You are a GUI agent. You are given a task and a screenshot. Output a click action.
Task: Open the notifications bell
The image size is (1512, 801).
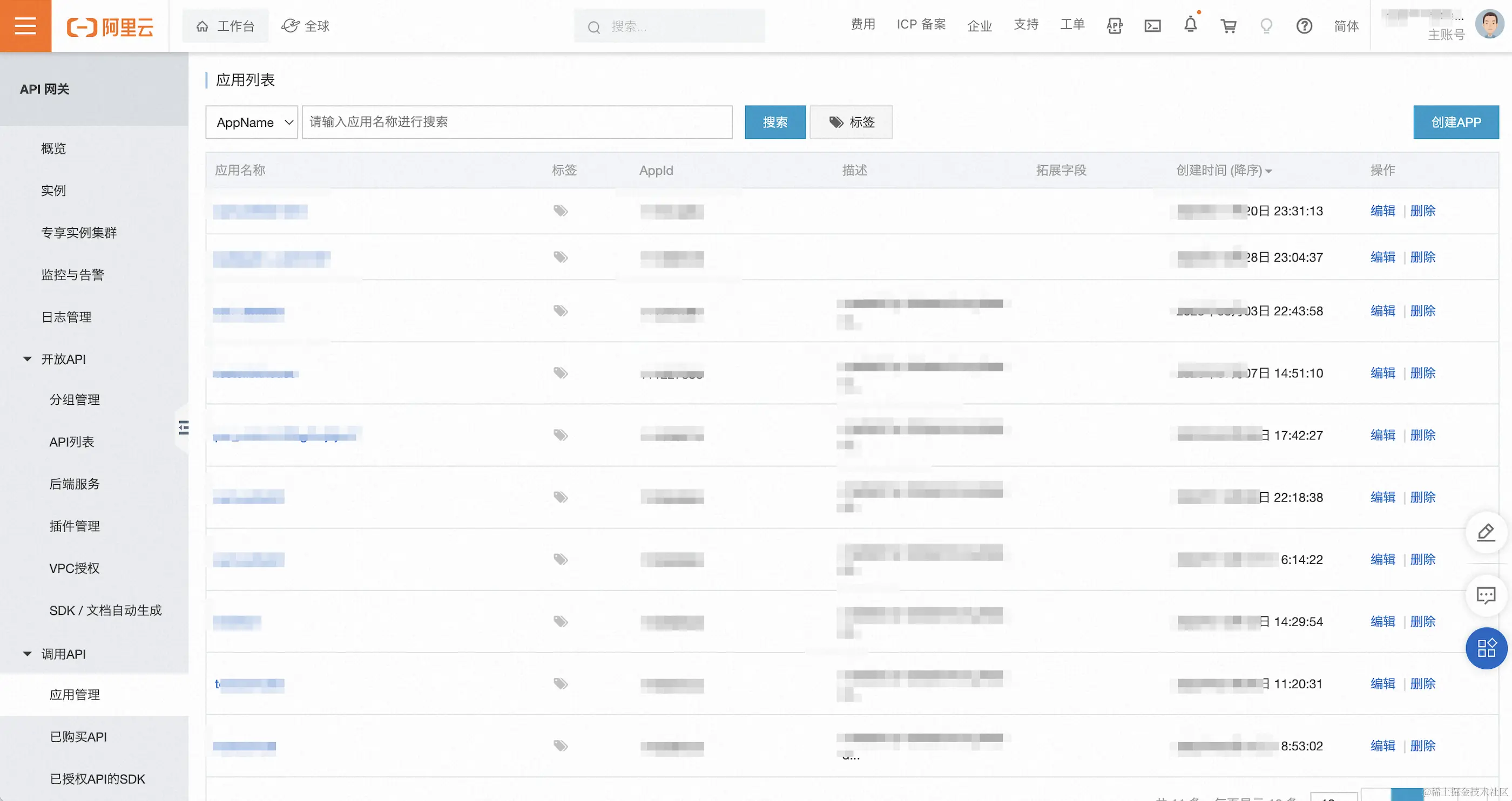[x=1190, y=25]
